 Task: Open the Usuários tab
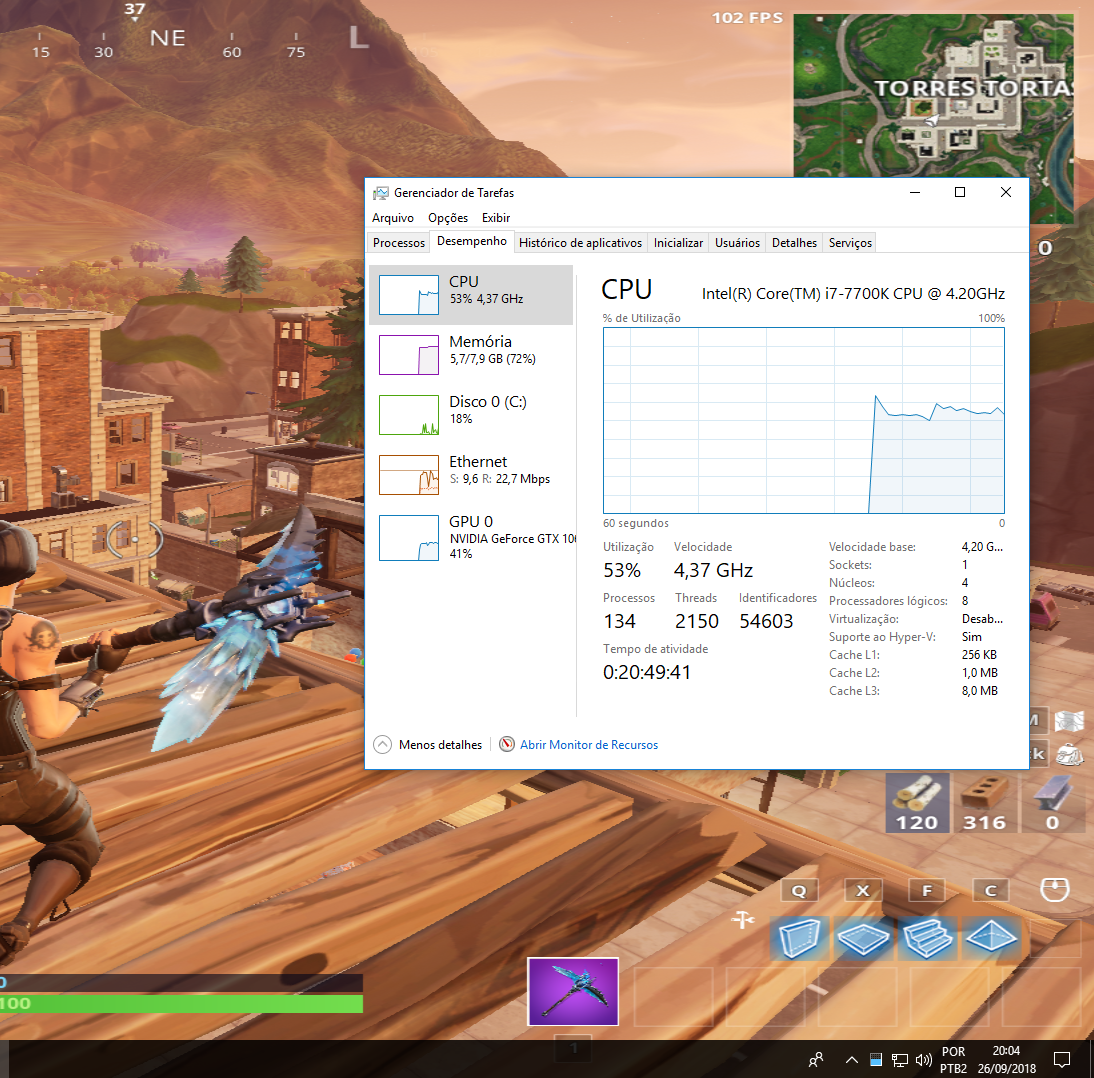[737, 243]
